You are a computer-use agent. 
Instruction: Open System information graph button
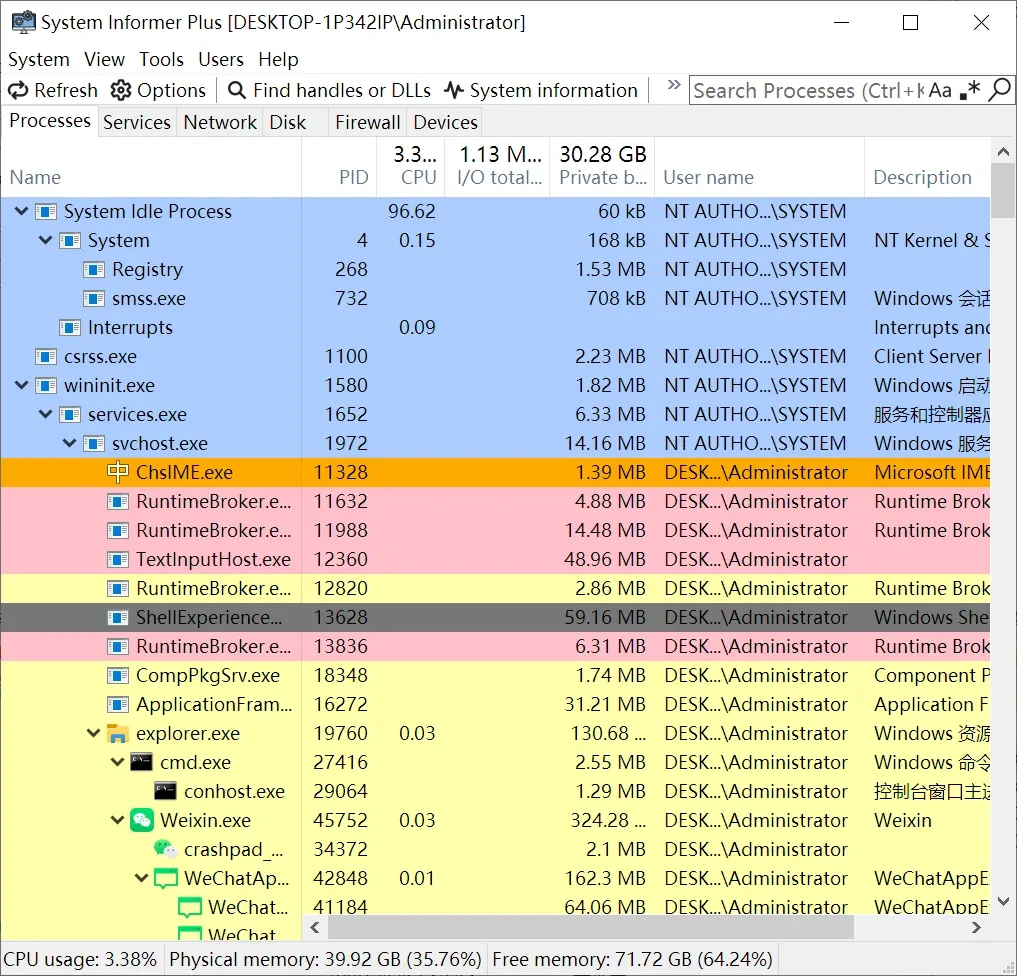(x=541, y=90)
